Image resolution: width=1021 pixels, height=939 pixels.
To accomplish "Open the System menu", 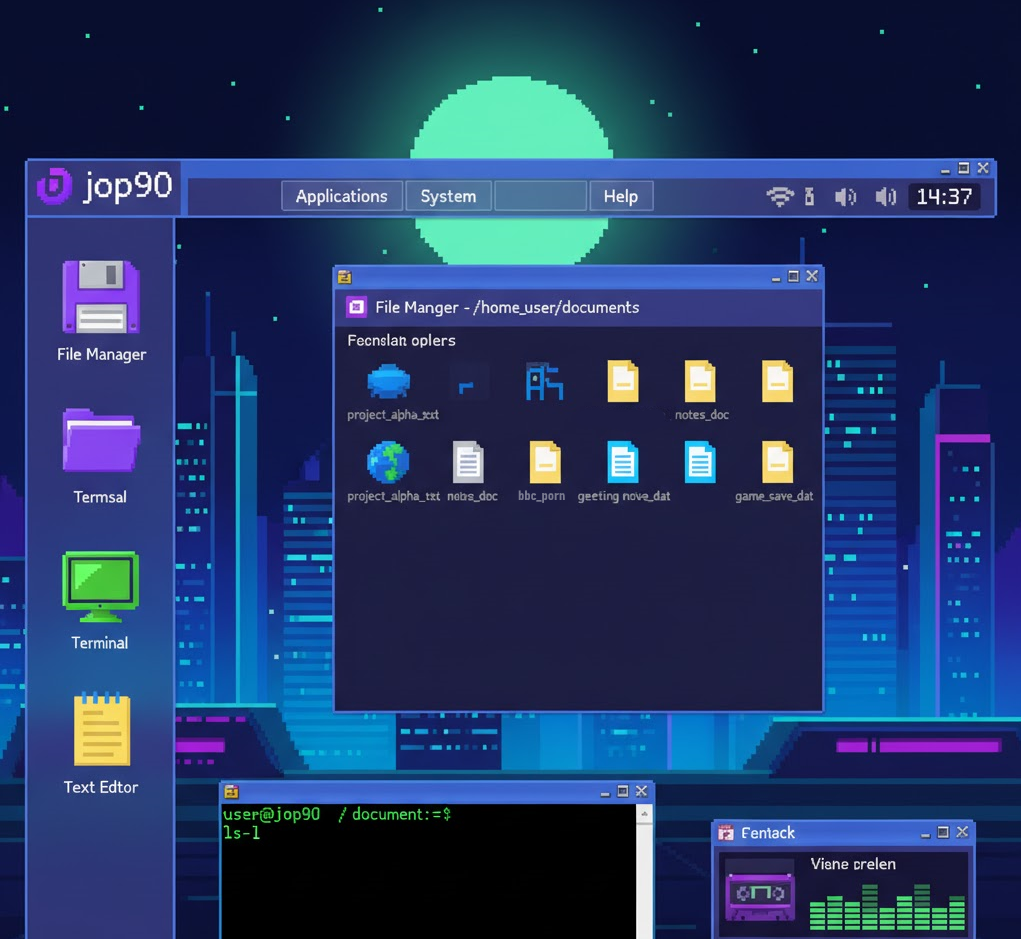I will [448, 196].
